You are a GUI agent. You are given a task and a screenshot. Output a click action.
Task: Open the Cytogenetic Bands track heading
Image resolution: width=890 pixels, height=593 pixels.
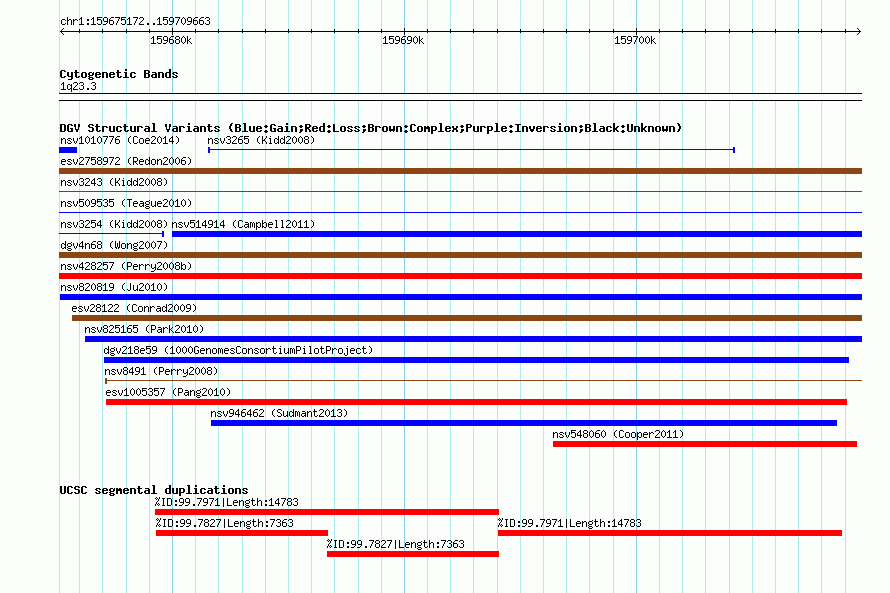(119, 74)
